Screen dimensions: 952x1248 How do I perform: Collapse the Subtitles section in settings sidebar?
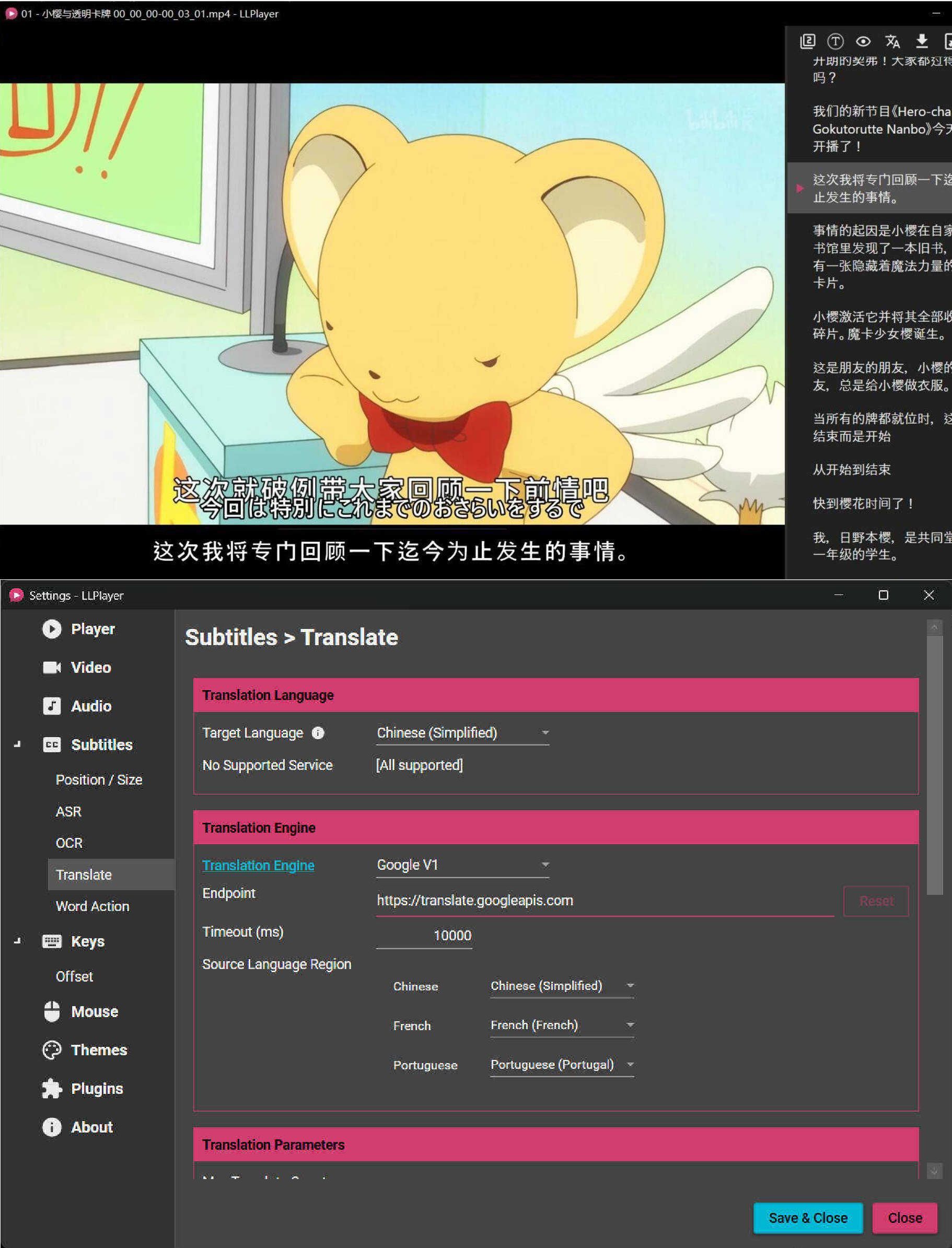17,744
